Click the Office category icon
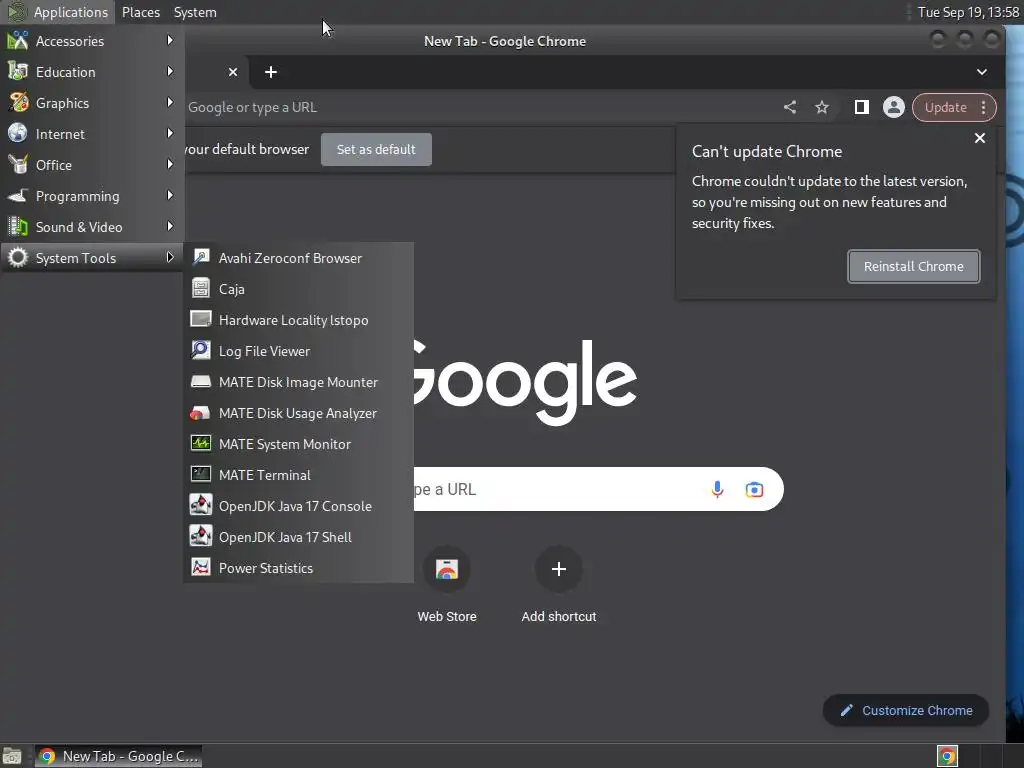Screen dimensions: 1024x768 18,165
